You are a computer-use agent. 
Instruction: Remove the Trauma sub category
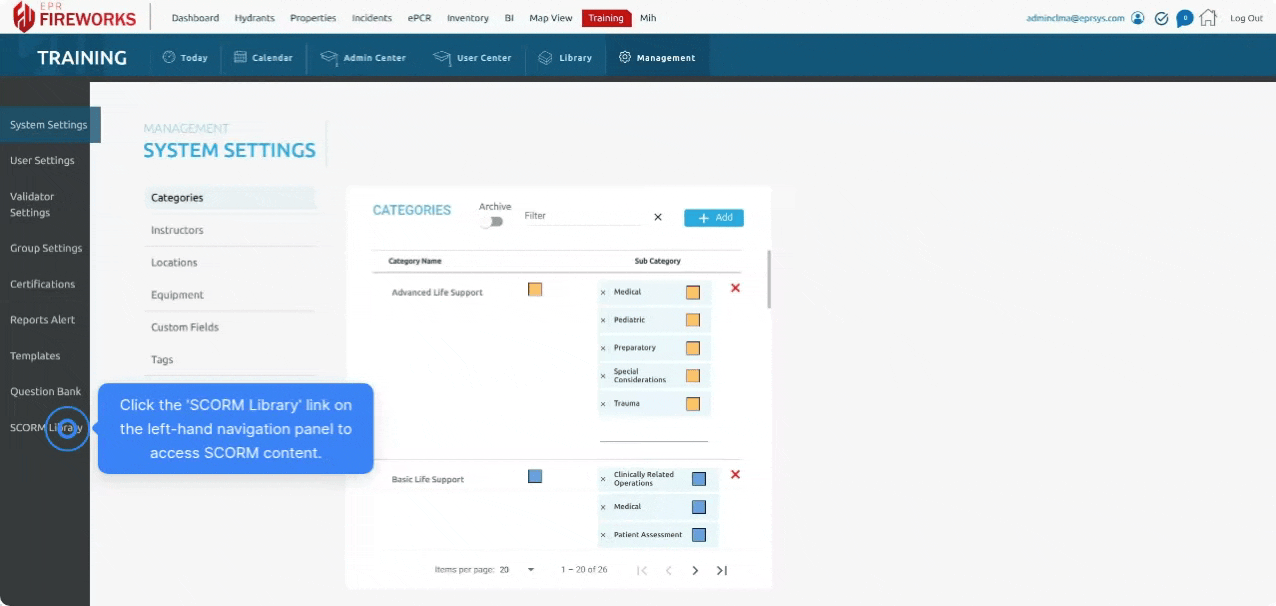tap(603, 404)
